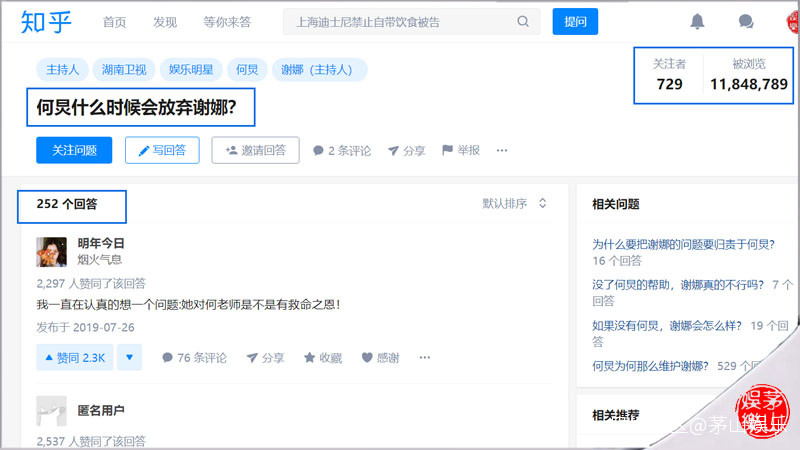Open the 主持人 topic tag

pyautogui.click(x=62, y=69)
